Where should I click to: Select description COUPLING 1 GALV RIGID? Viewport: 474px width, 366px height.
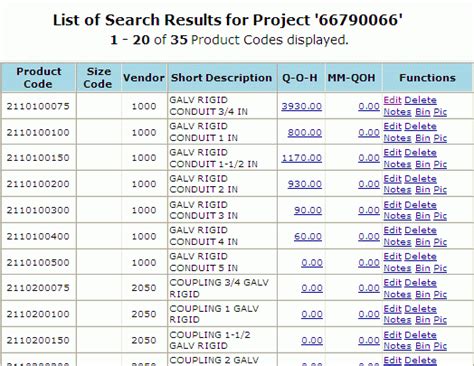pyautogui.click(x=214, y=314)
